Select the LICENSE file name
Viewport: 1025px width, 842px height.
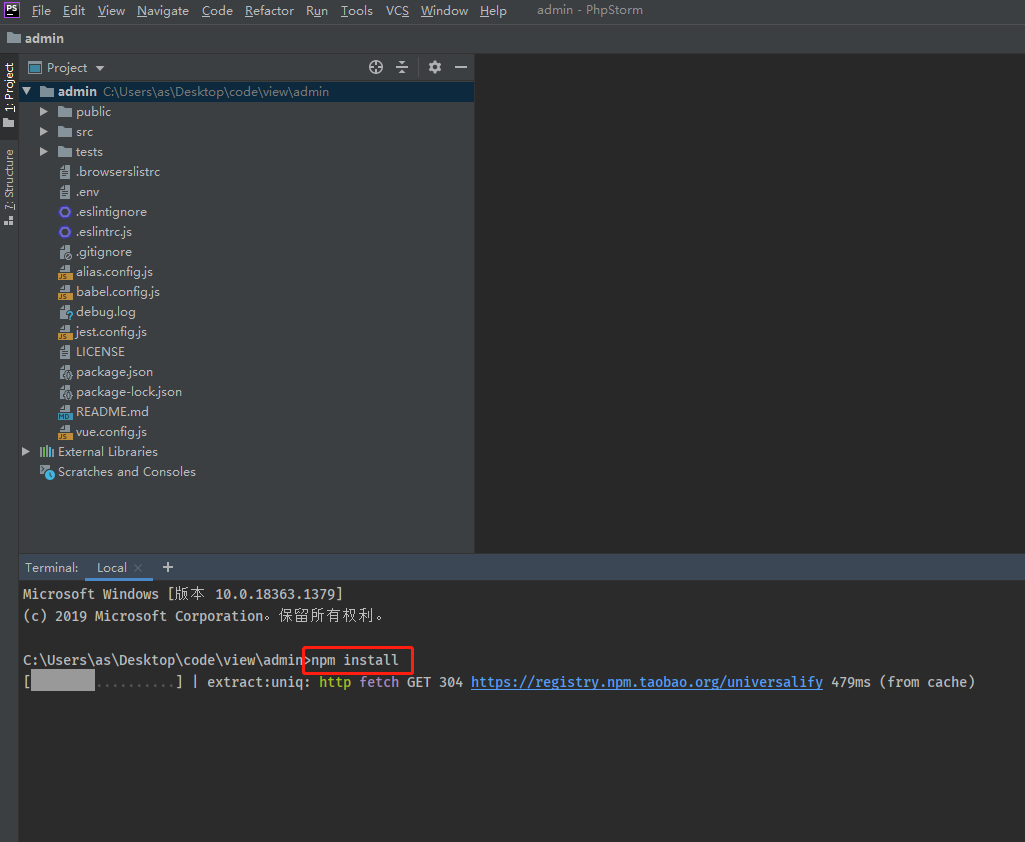pyautogui.click(x=100, y=352)
